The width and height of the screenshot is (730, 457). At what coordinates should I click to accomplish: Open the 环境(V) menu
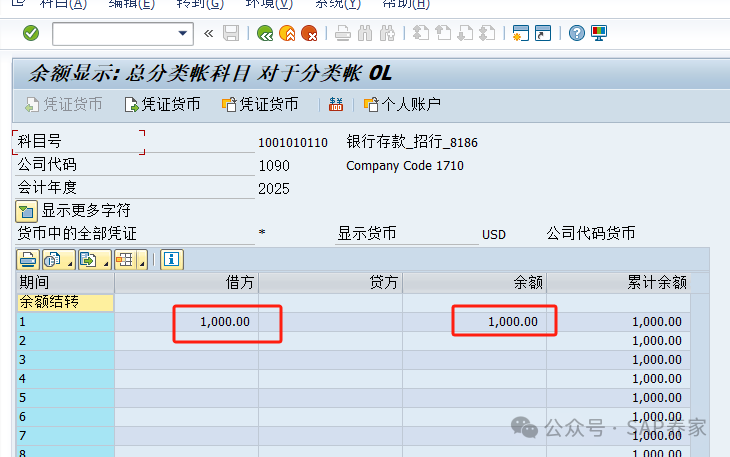tap(269, 4)
